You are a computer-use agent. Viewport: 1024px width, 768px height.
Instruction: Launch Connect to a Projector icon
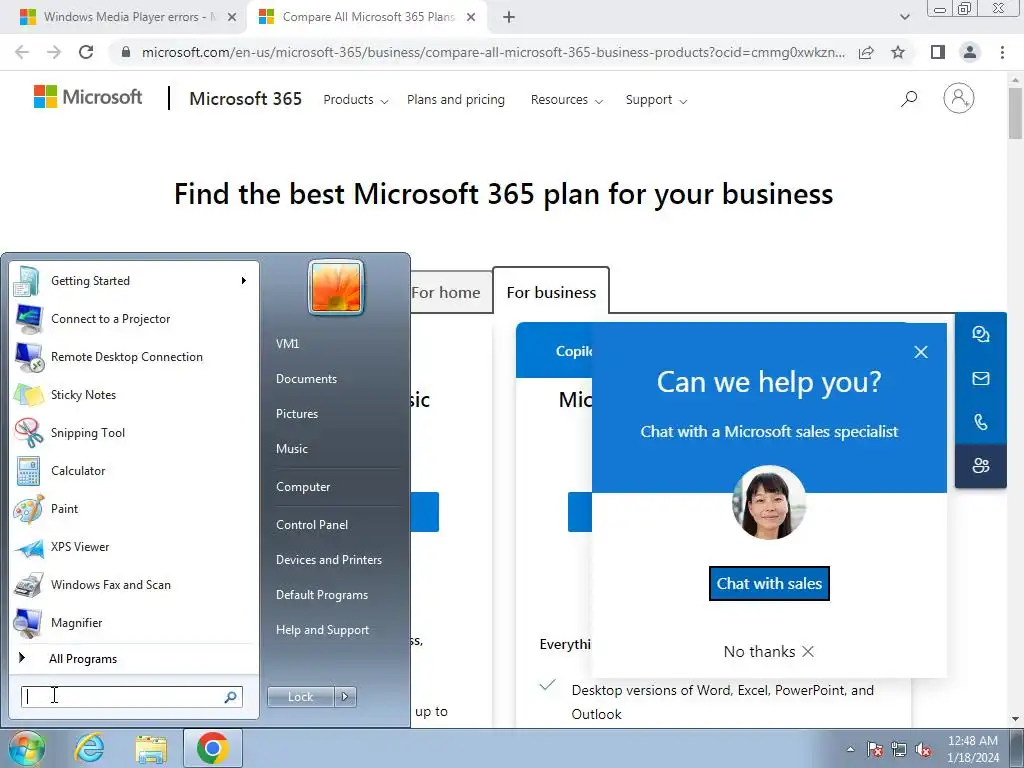[x=27, y=319]
